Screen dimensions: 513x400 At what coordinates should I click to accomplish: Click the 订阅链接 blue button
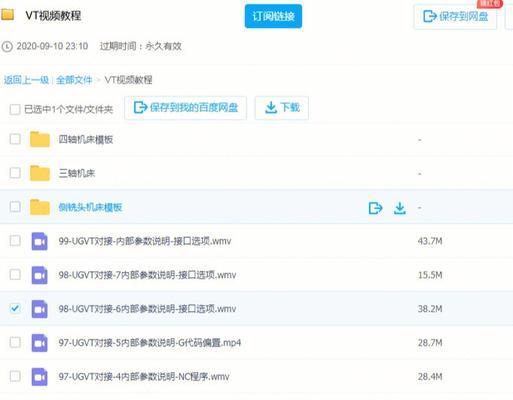[273, 16]
